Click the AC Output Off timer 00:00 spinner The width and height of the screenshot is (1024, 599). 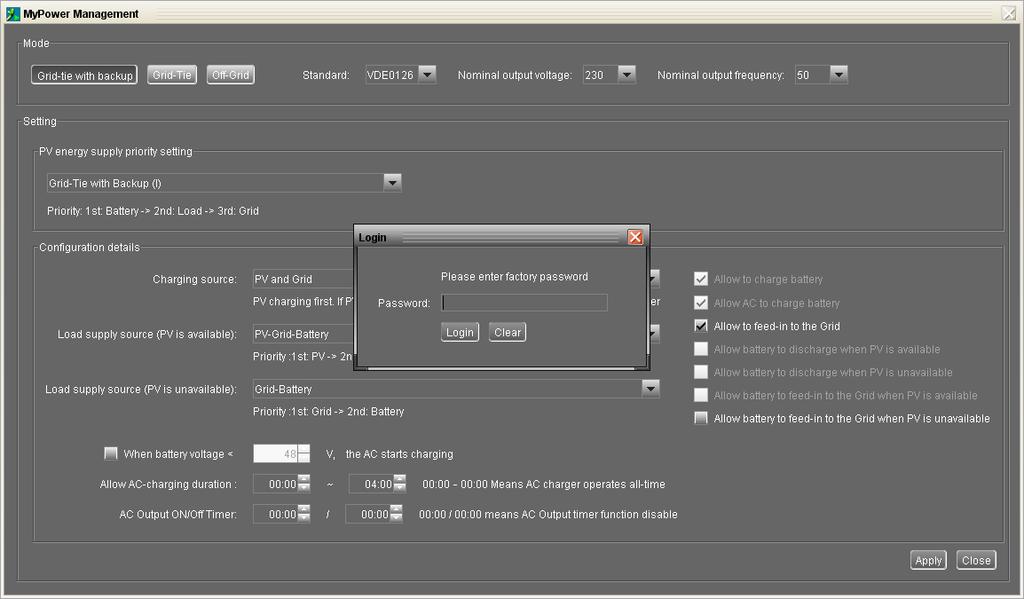374,514
